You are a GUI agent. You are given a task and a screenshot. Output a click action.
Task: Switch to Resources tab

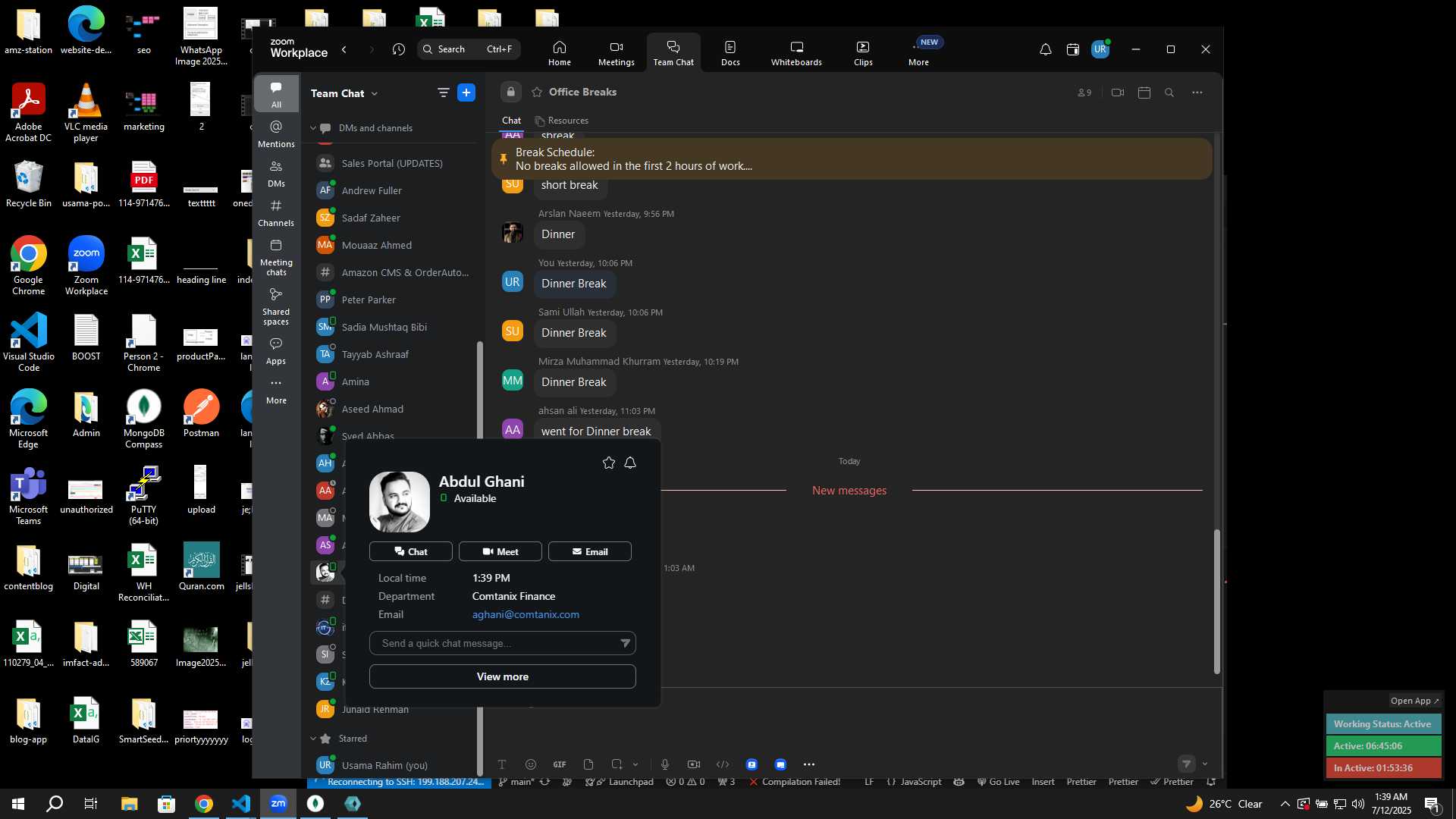pyautogui.click(x=561, y=121)
